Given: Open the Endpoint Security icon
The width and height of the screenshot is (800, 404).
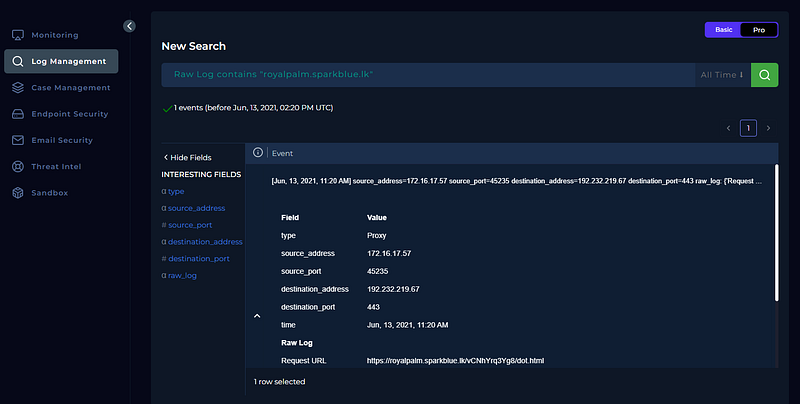Looking at the screenshot, I should pyautogui.click(x=18, y=114).
